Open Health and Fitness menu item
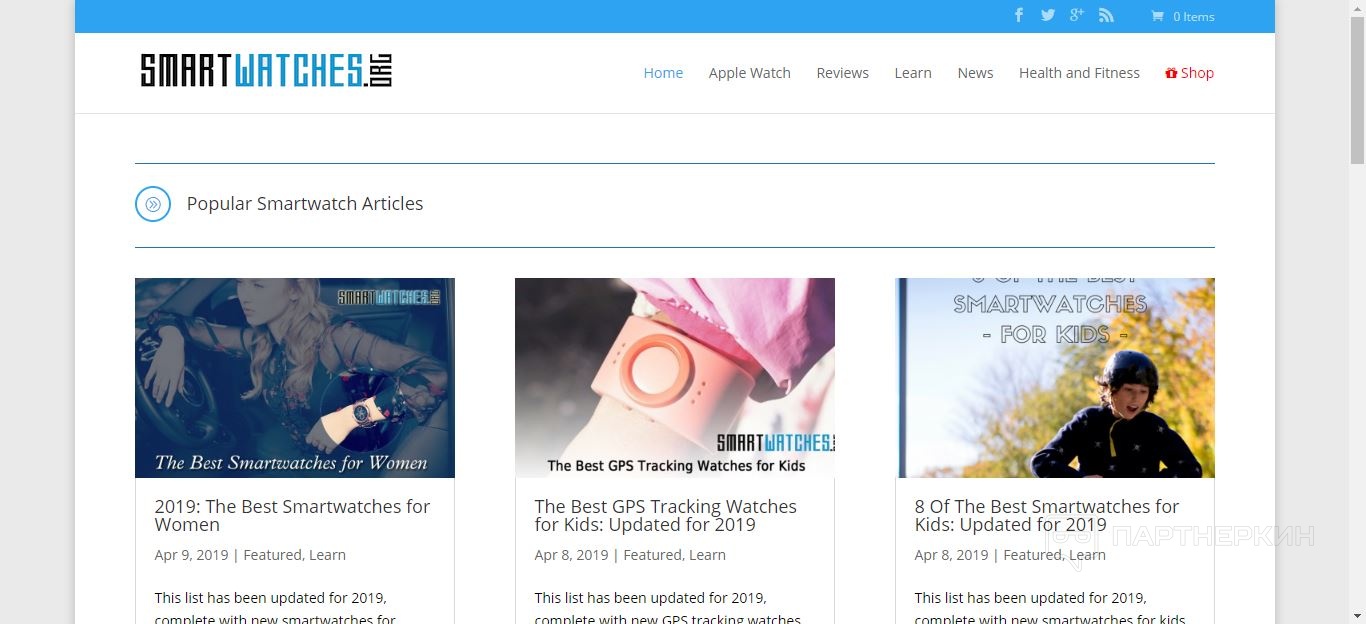The height and width of the screenshot is (624, 1366). [1079, 73]
